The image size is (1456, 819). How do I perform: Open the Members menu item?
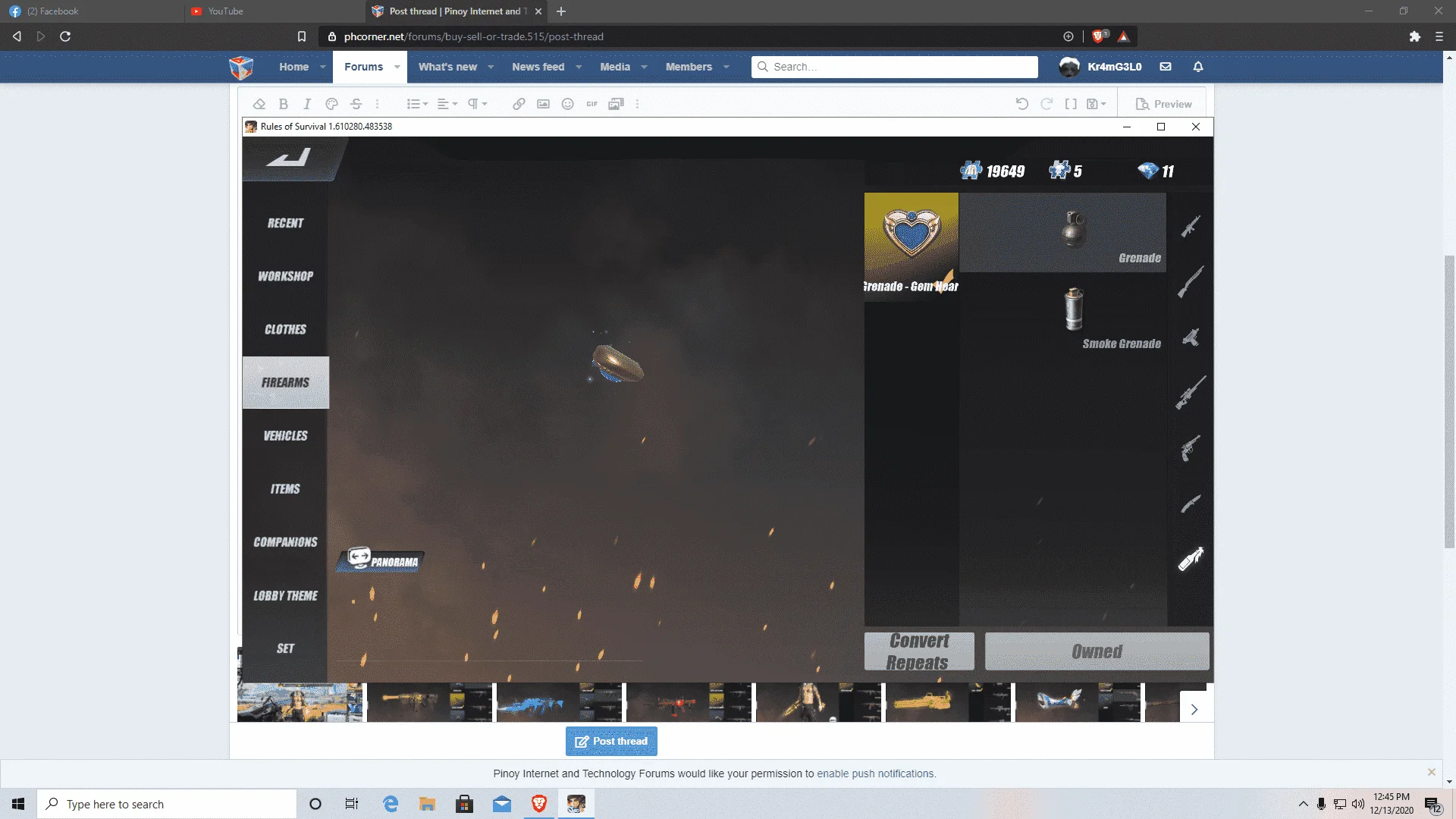tap(689, 67)
